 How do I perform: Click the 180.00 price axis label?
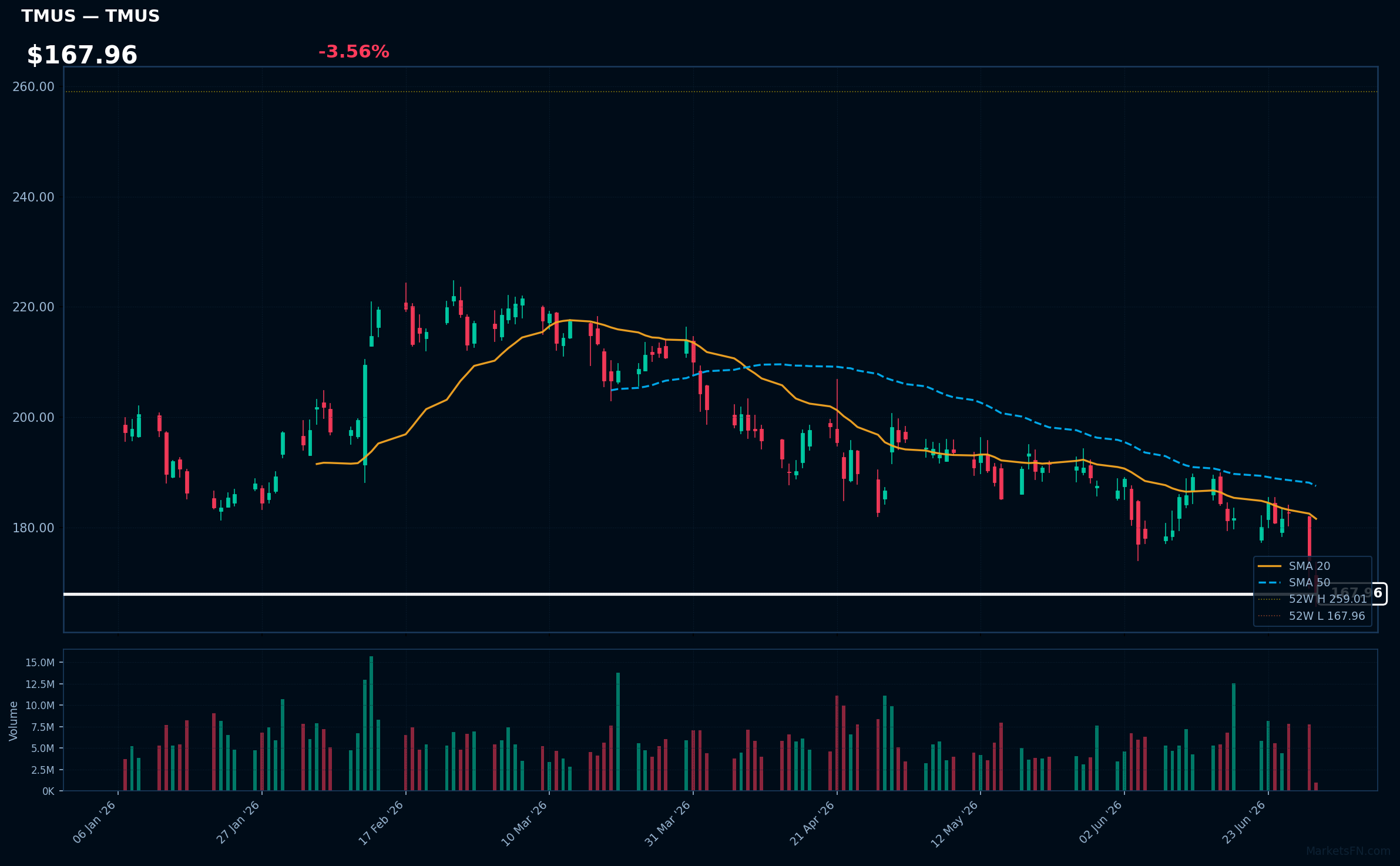click(33, 528)
